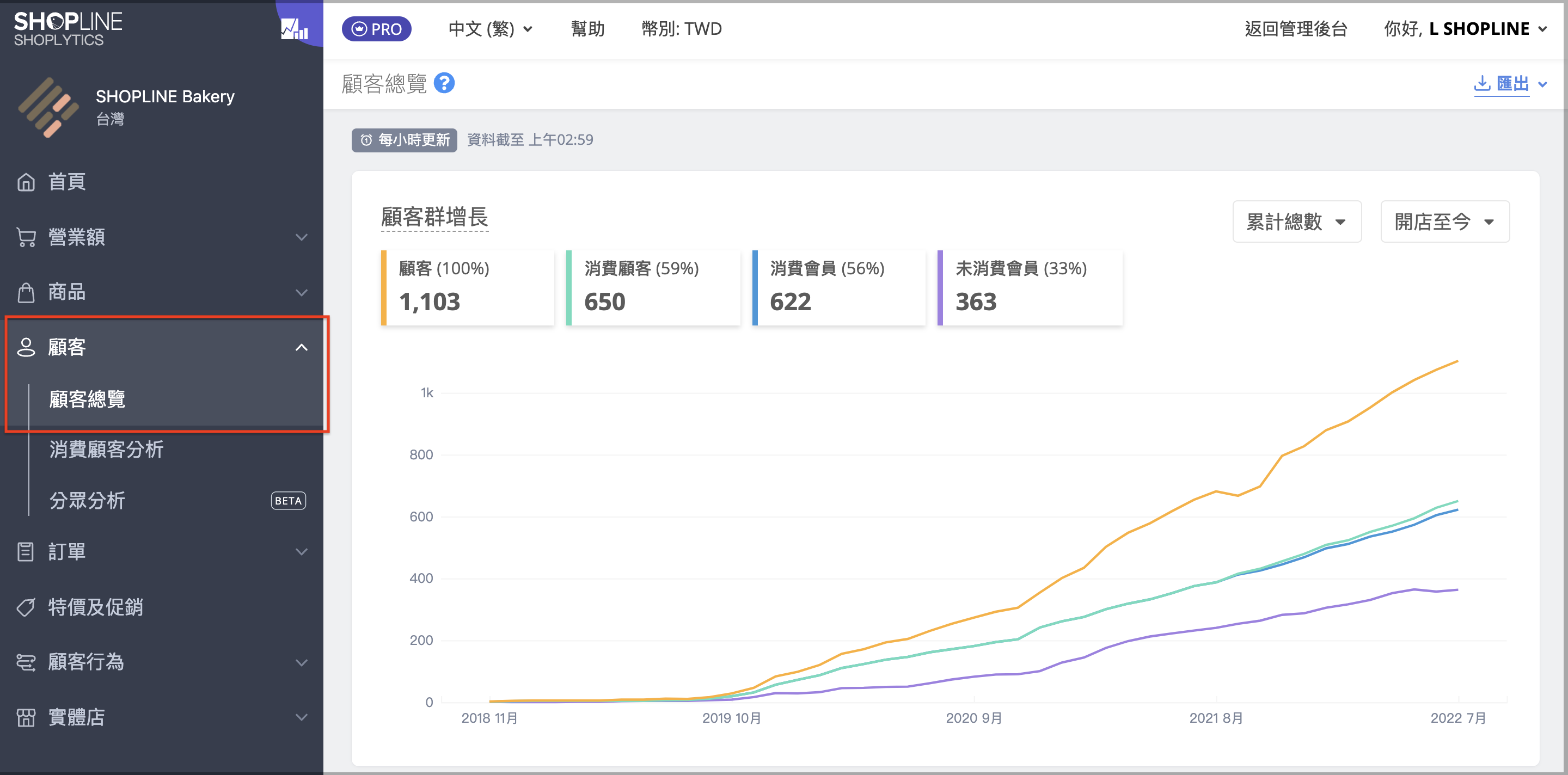Click the blue help question mark icon
1568x775 pixels.
(444, 83)
